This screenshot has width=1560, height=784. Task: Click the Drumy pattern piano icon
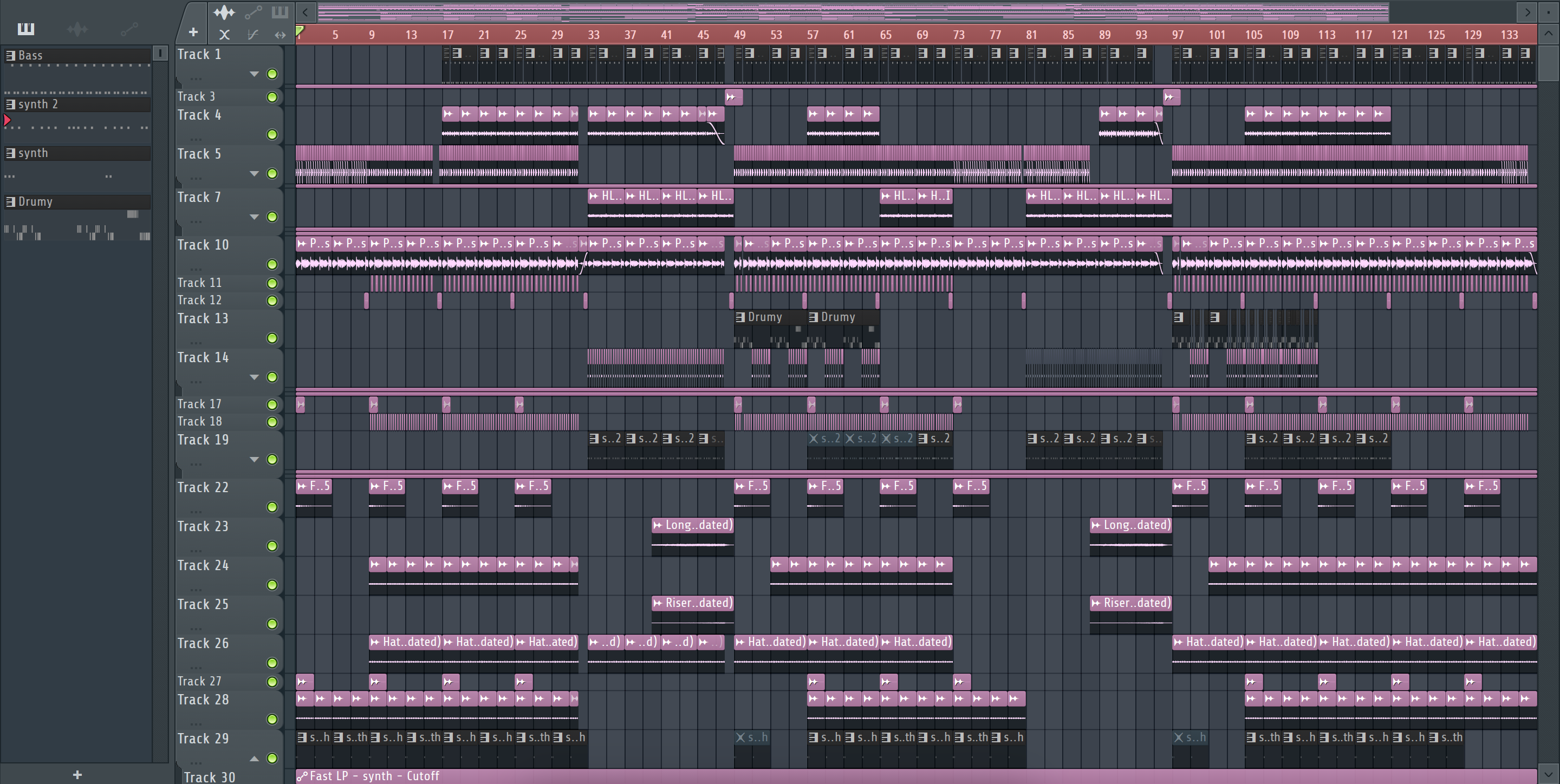coord(10,201)
